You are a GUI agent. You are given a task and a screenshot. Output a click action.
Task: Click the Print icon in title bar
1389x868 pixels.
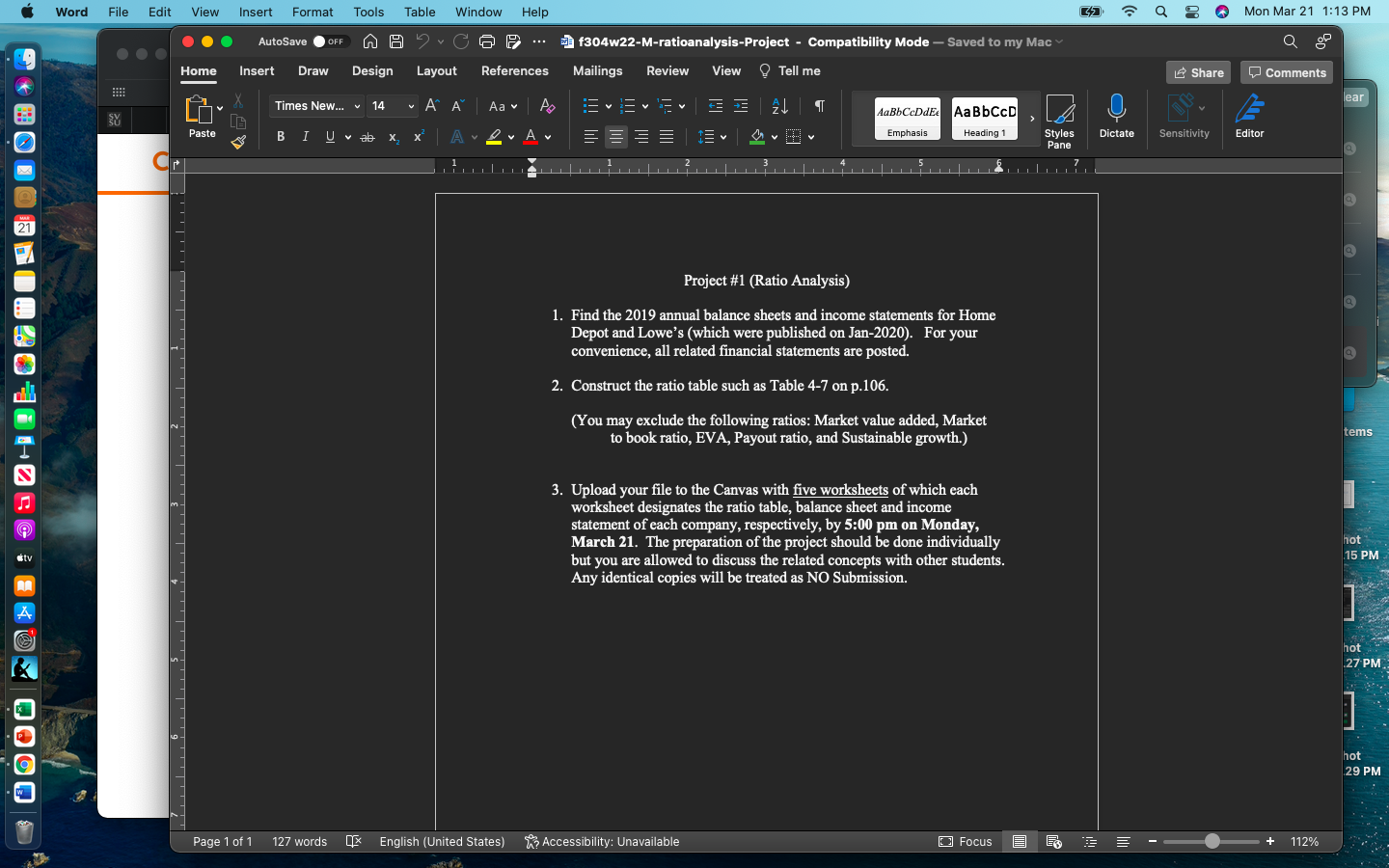[486, 41]
